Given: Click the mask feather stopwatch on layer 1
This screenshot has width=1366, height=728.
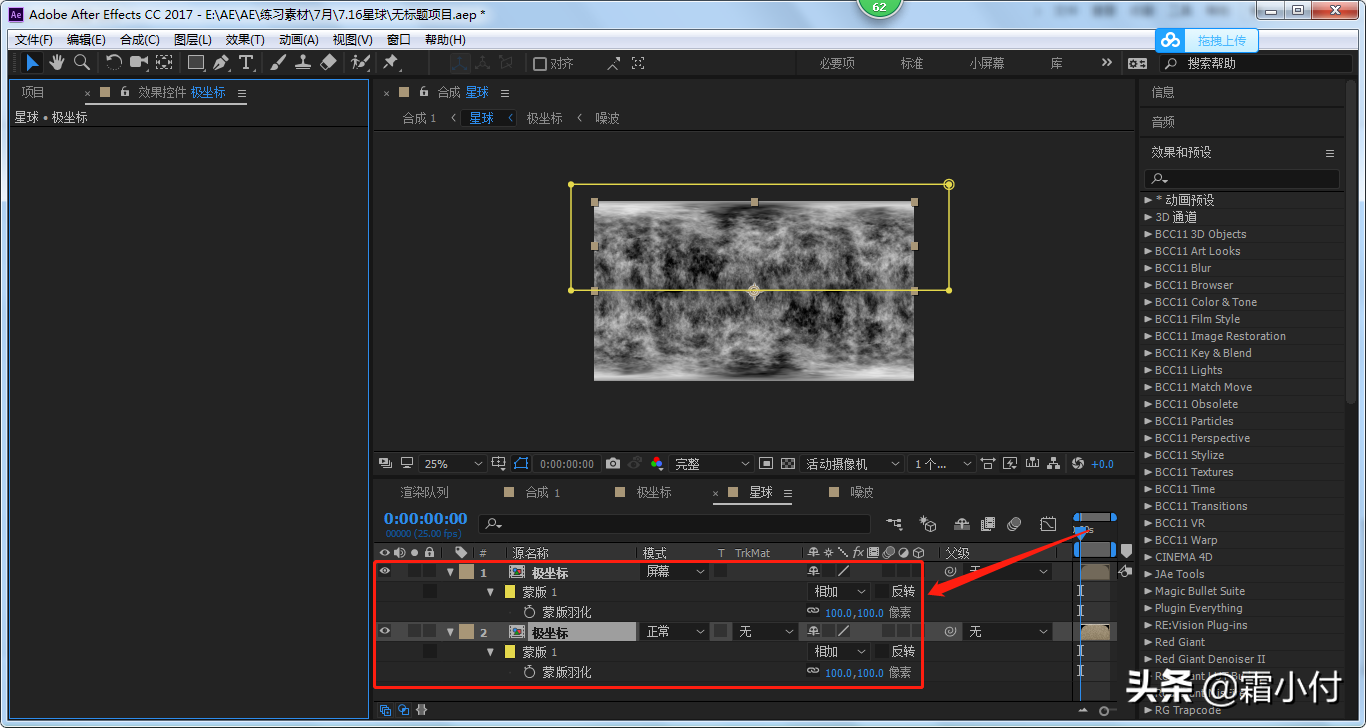Looking at the screenshot, I should [x=530, y=612].
